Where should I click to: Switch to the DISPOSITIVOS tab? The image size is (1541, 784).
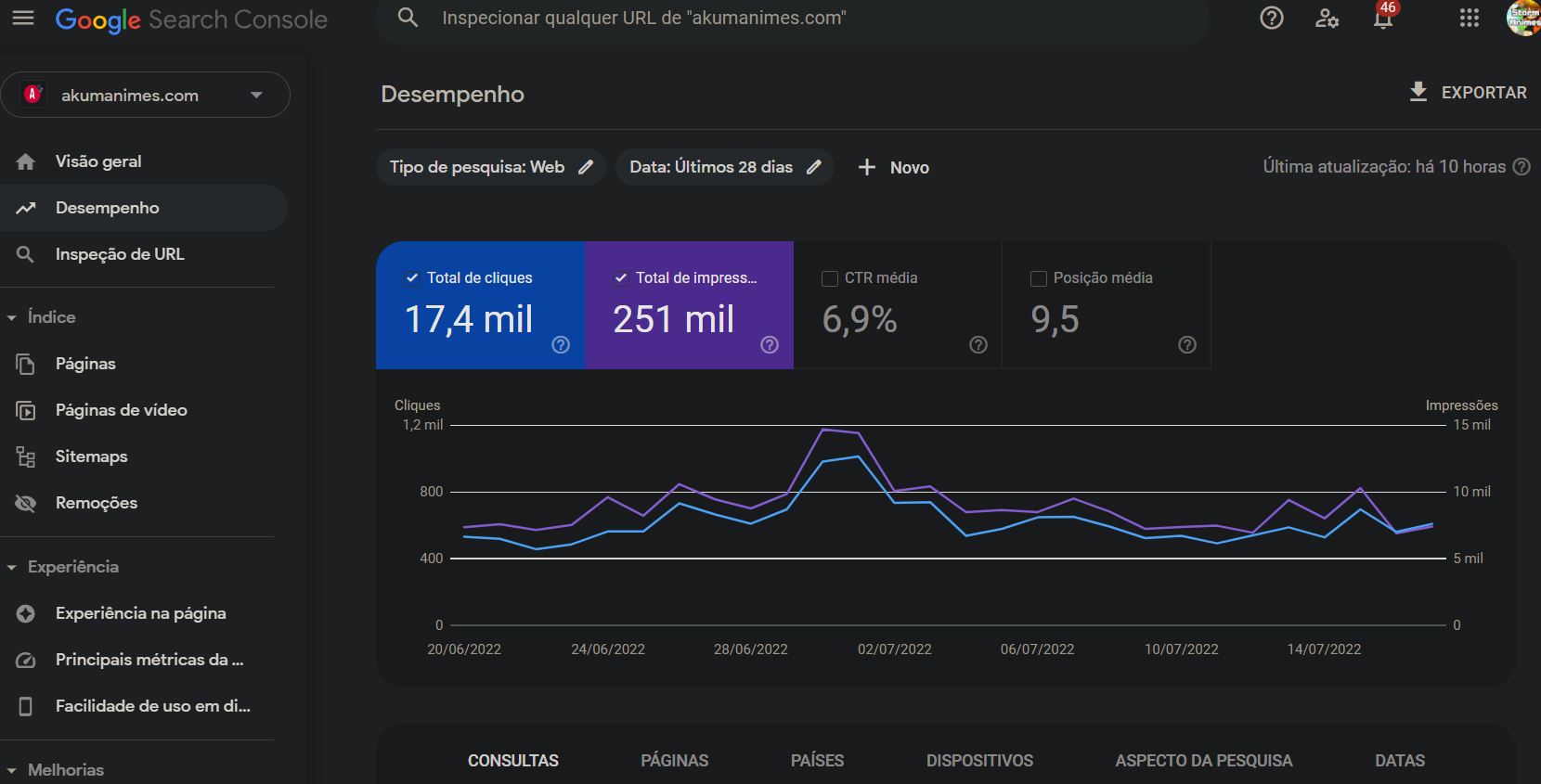978,761
